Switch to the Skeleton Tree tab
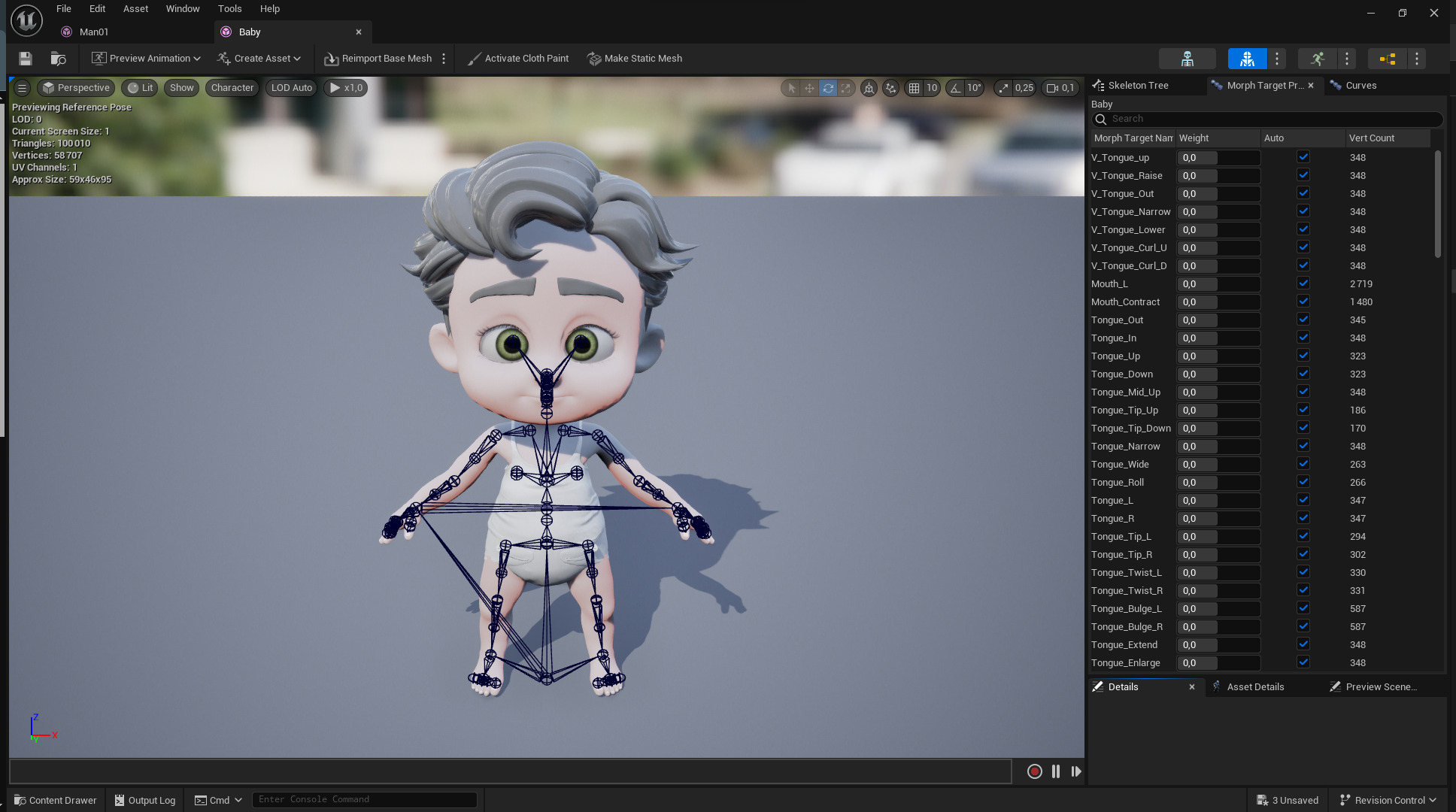This screenshot has width=1456, height=812. pos(1138,86)
